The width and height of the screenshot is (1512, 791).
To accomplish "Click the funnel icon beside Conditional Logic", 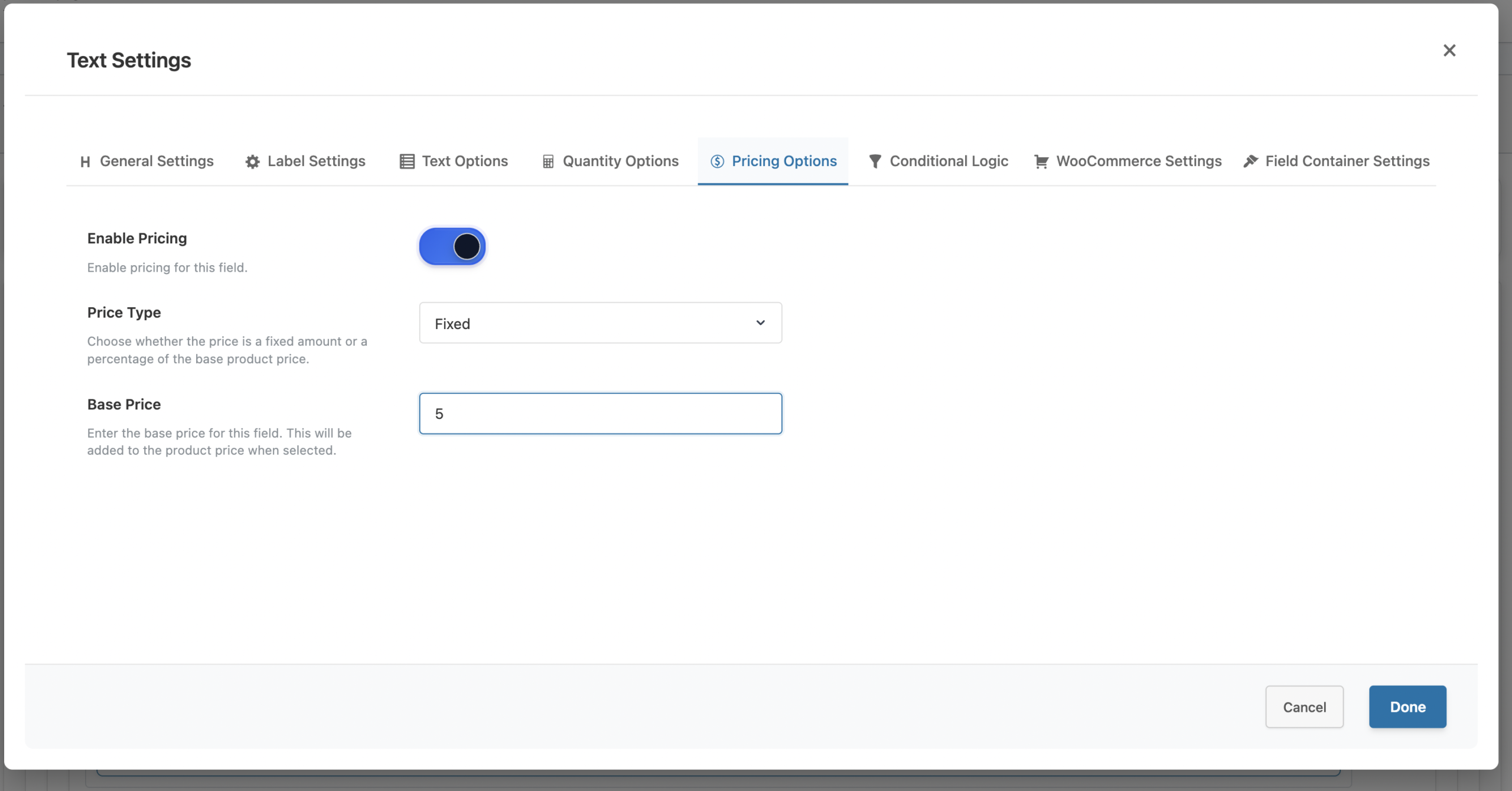I will coord(875,161).
